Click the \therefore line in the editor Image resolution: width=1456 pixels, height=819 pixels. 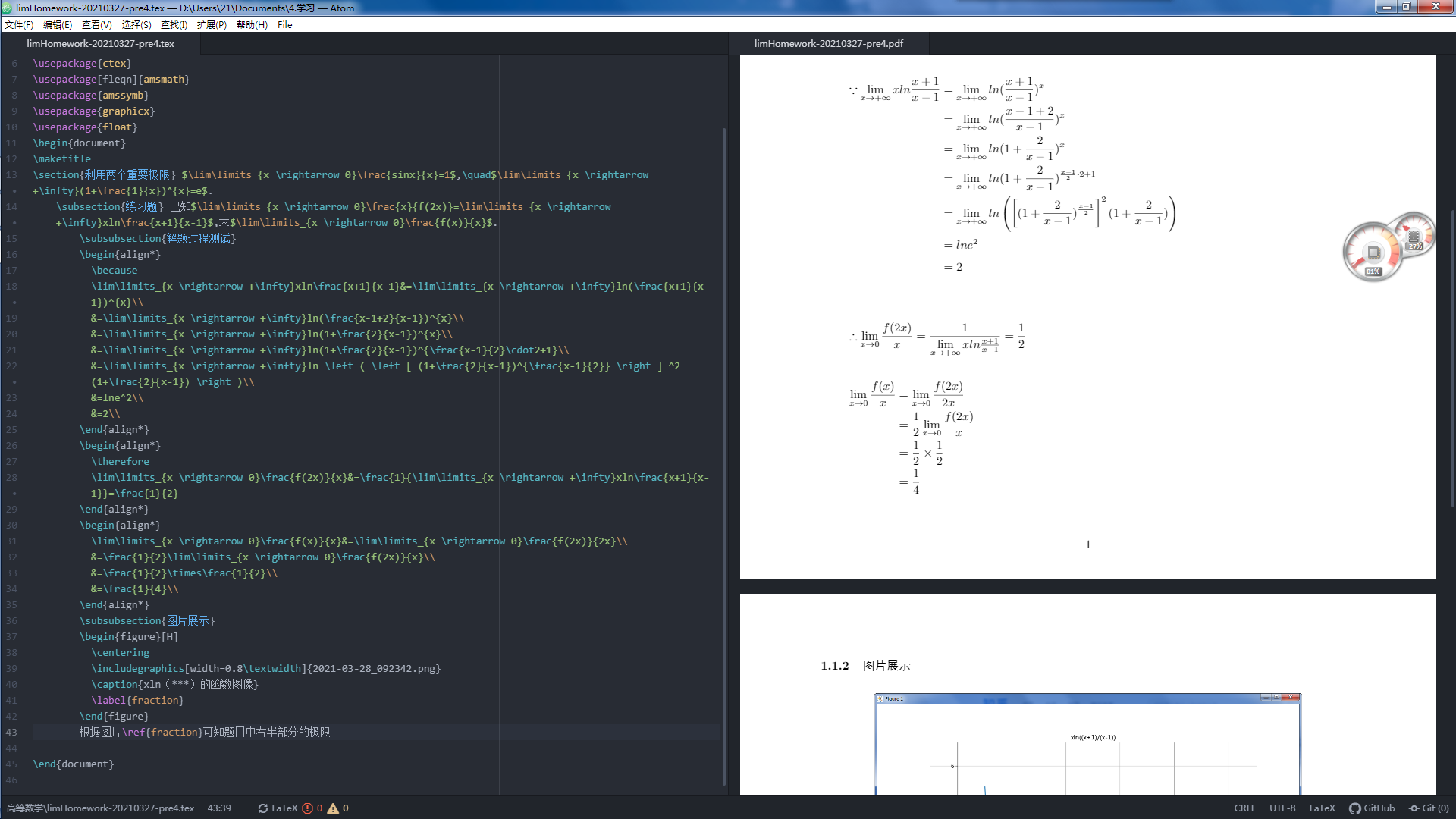(x=121, y=462)
